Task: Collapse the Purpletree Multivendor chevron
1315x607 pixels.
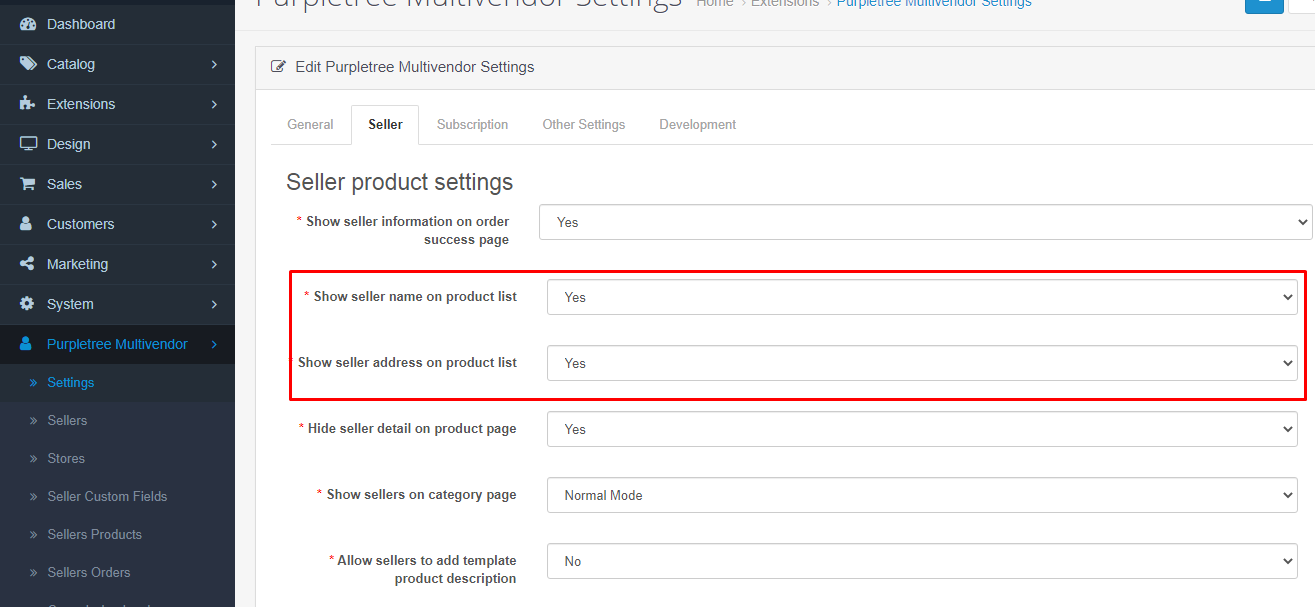Action: pos(214,344)
